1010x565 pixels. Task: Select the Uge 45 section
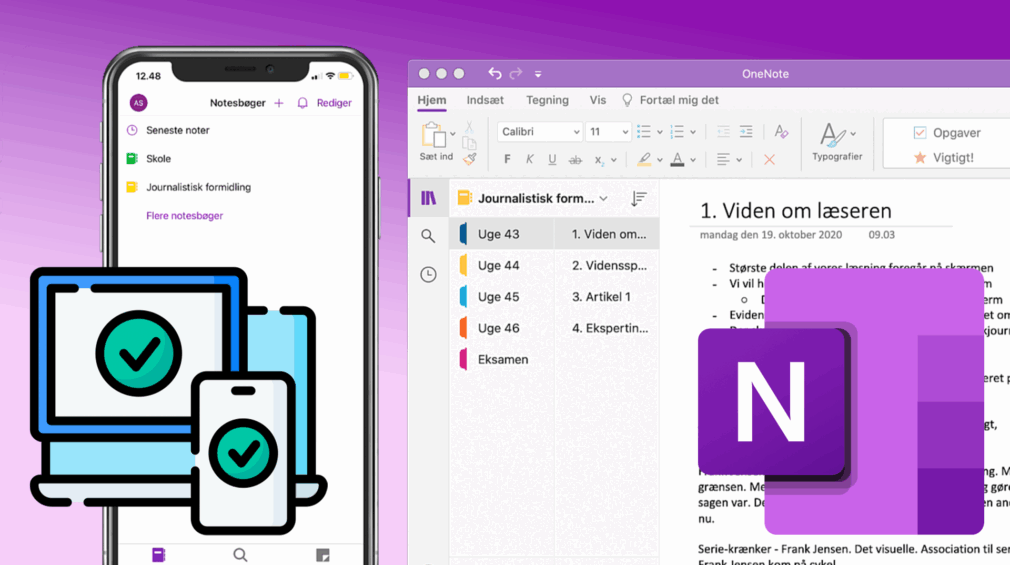[502, 297]
